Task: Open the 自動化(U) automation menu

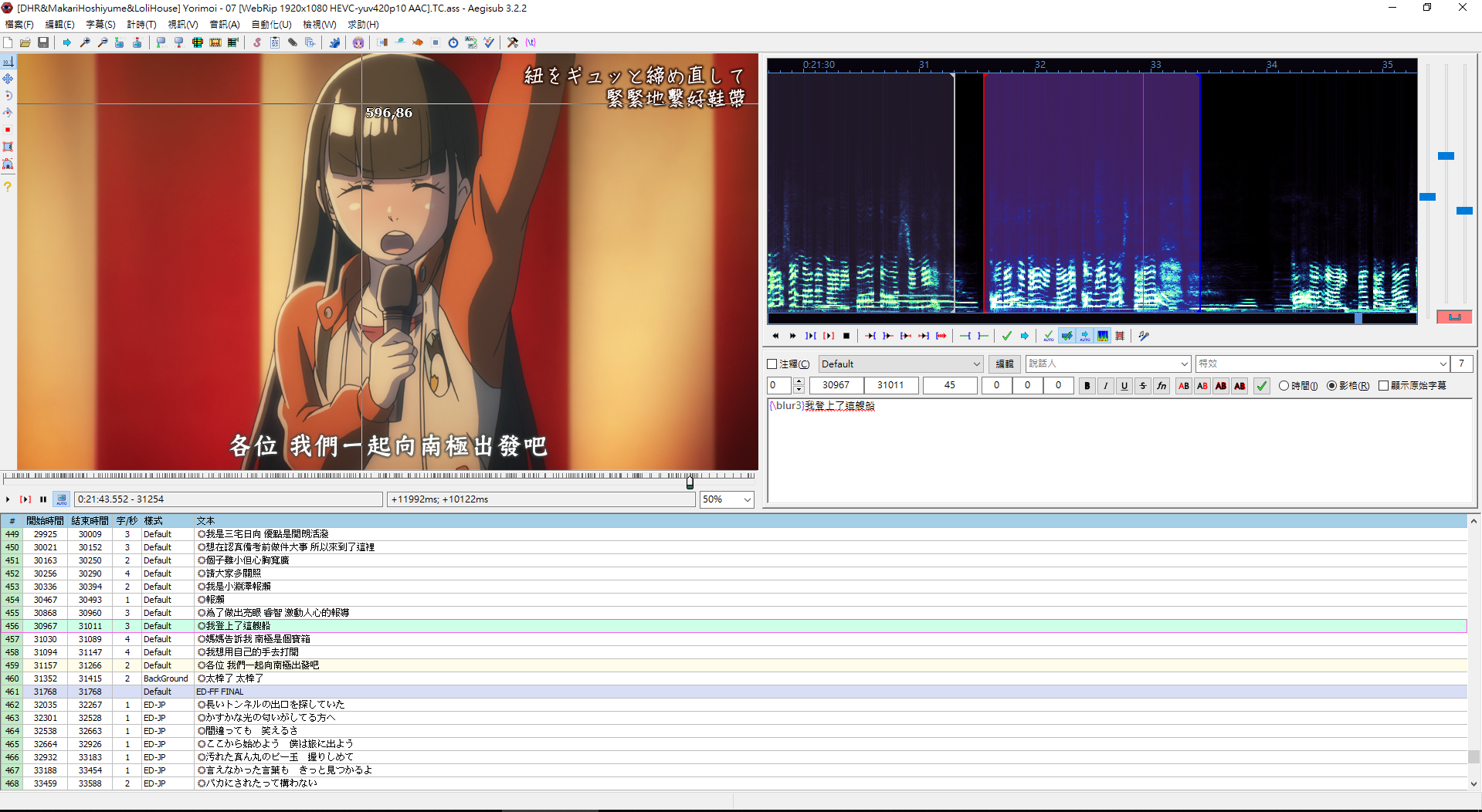Action: coord(271,25)
